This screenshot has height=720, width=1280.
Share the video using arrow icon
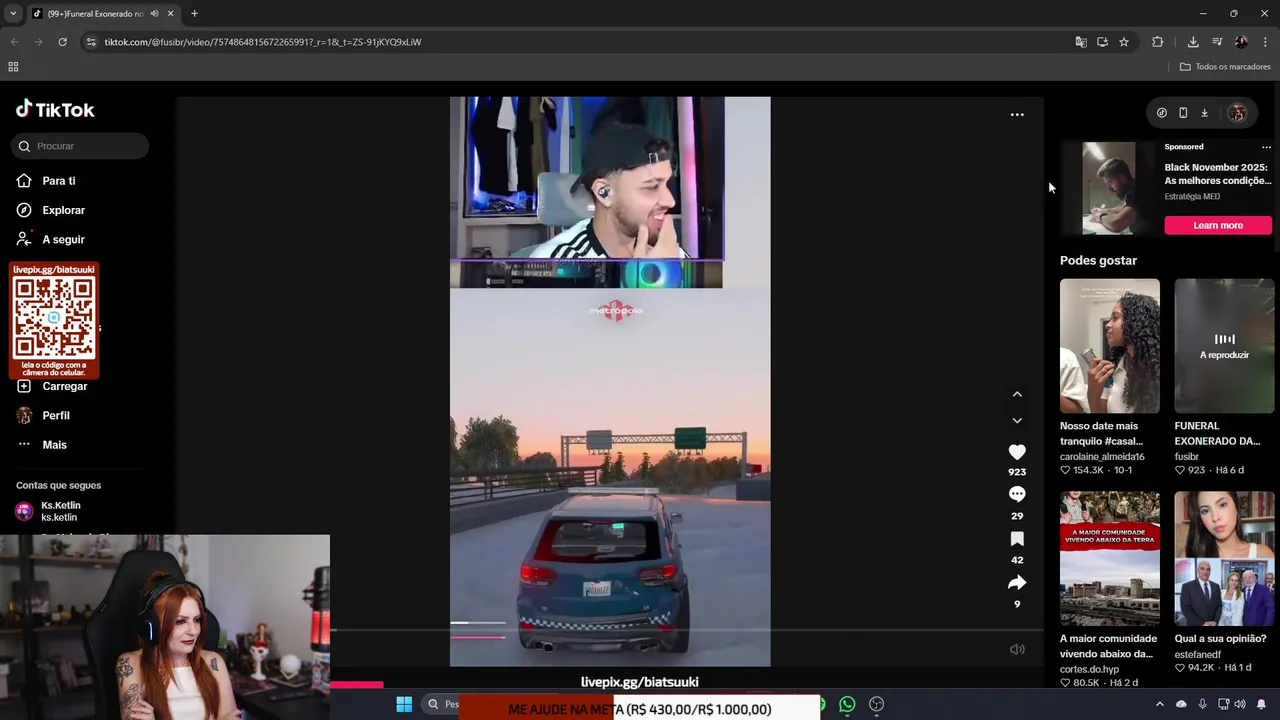[x=1017, y=583]
